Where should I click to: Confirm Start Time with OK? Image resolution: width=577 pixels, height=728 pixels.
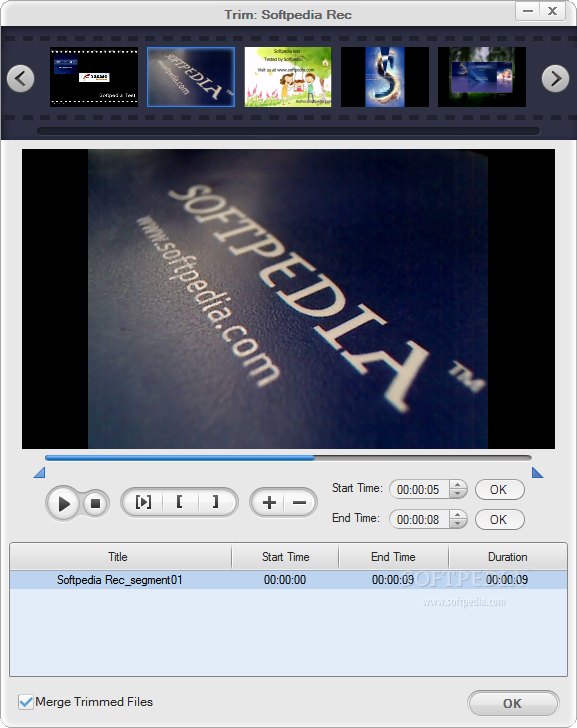pyautogui.click(x=499, y=489)
